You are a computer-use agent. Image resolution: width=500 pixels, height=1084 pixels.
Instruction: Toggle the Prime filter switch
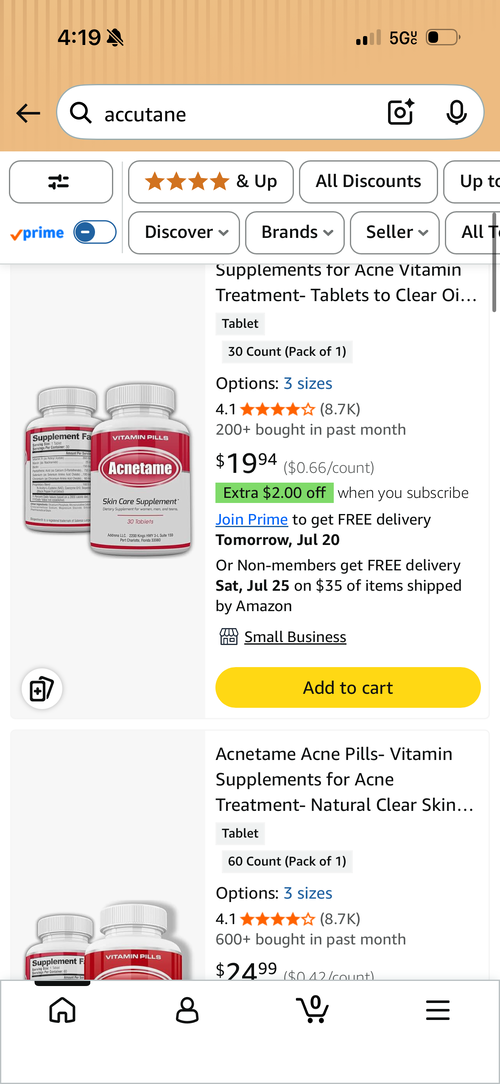point(95,232)
